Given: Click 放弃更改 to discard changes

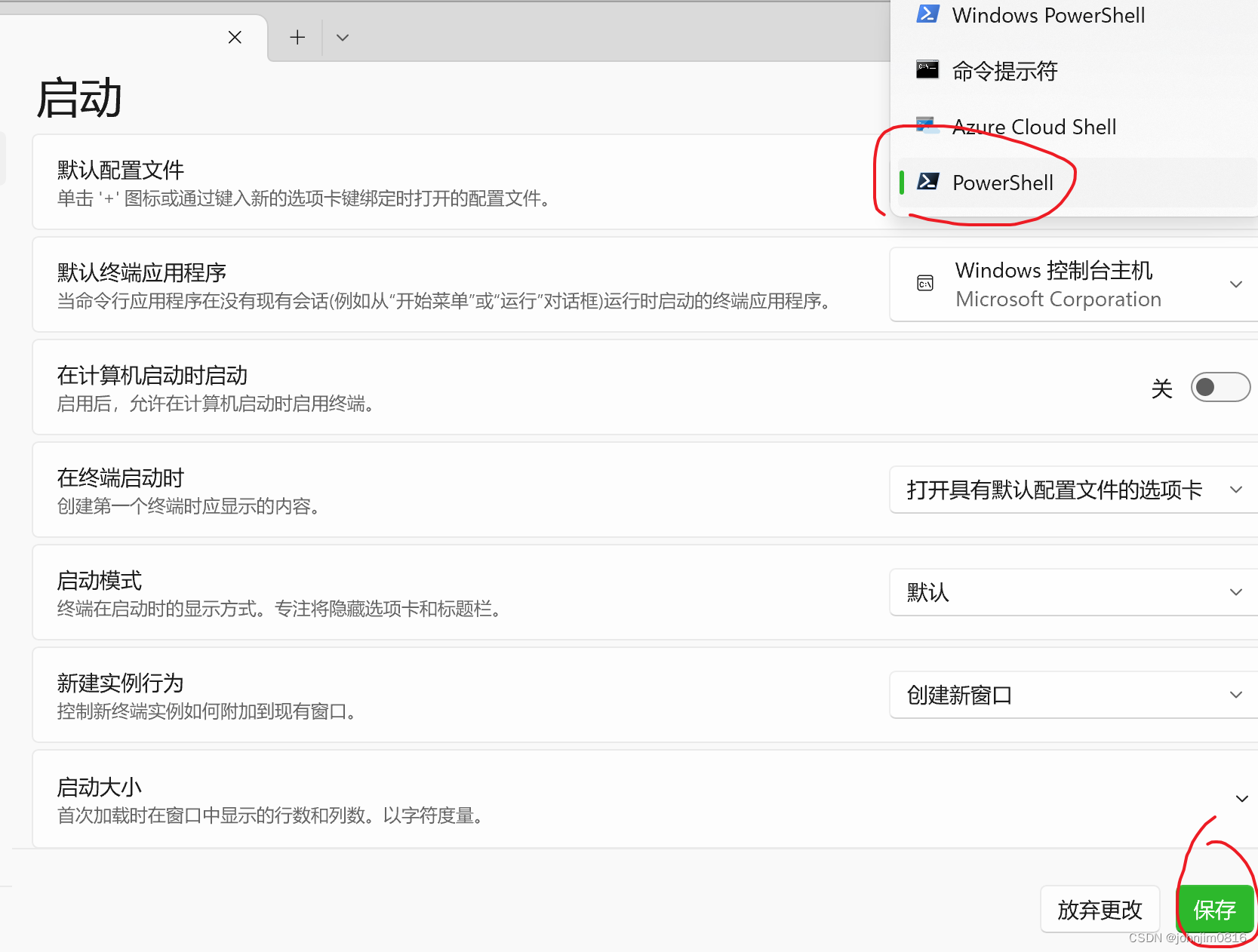Looking at the screenshot, I should click(1100, 910).
